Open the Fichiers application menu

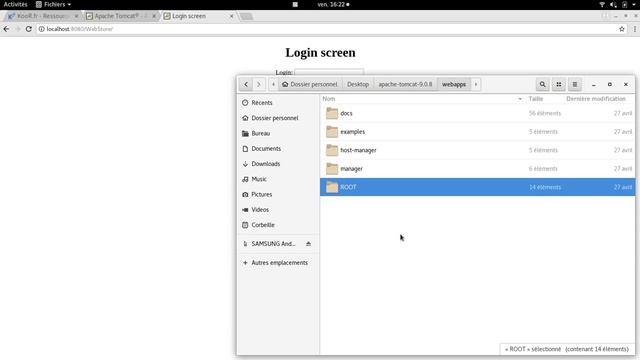tap(53, 4)
